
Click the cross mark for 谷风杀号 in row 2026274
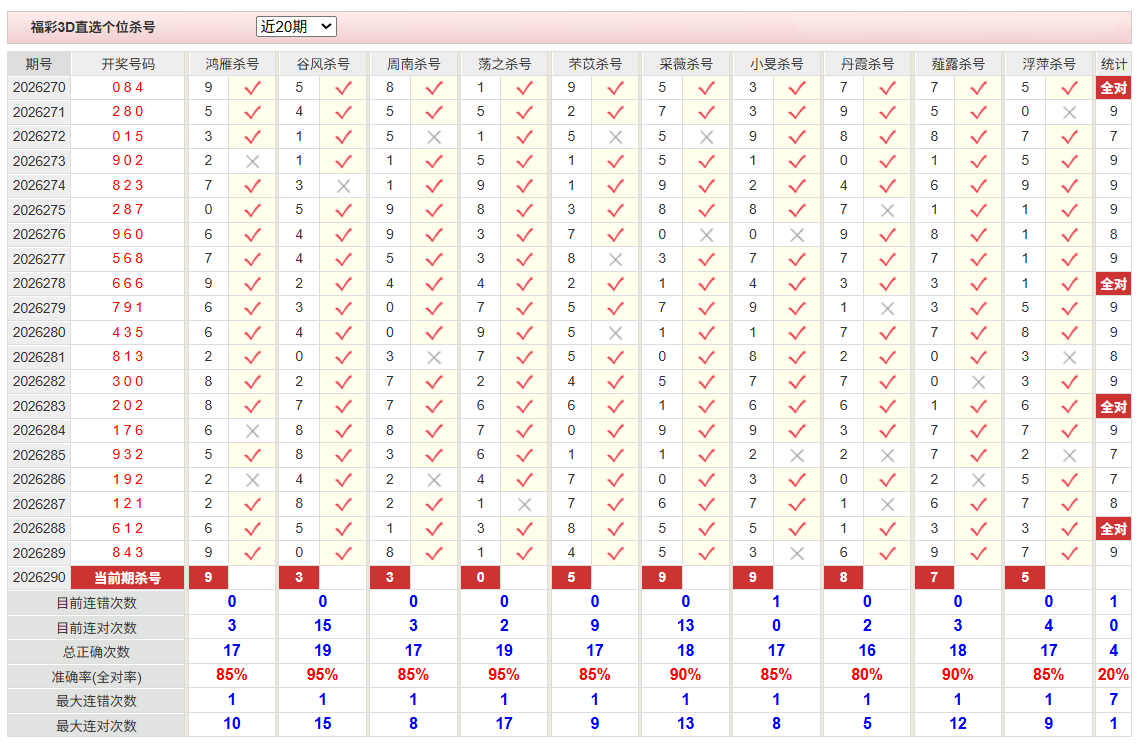pos(344,186)
